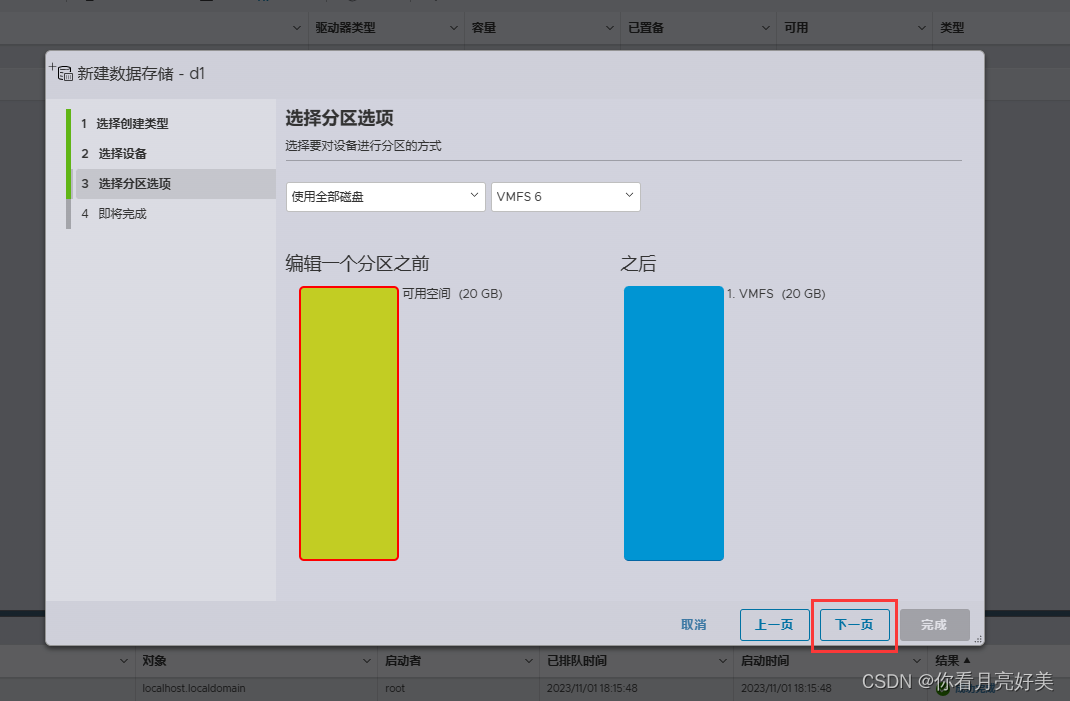Expand the 驱动器类型 filter dropdown
This screenshot has width=1070, height=701.
pyautogui.click(x=453, y=28)
